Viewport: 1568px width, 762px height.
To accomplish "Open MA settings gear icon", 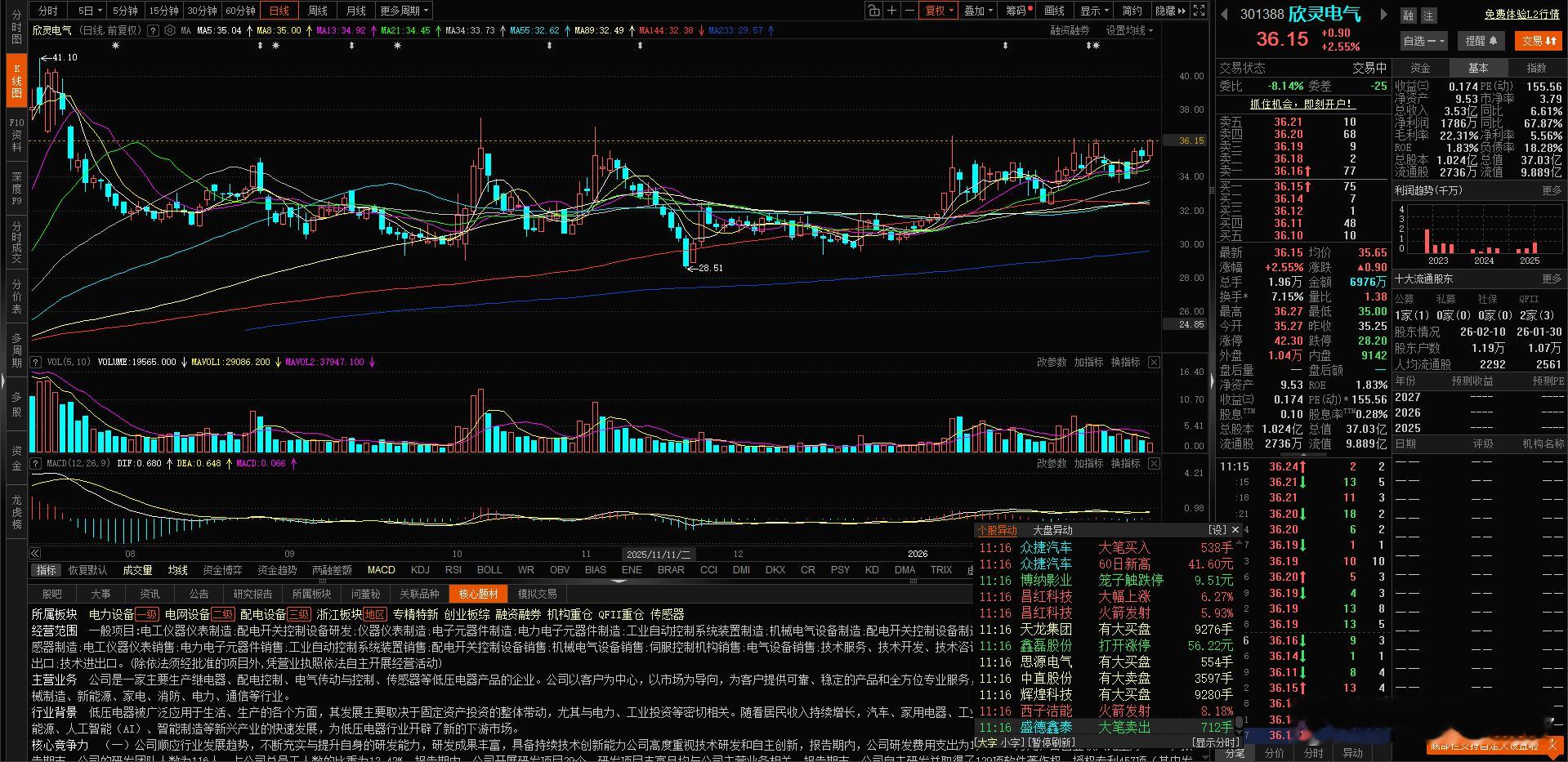I will pyautogui.click(x=170, y=30).
